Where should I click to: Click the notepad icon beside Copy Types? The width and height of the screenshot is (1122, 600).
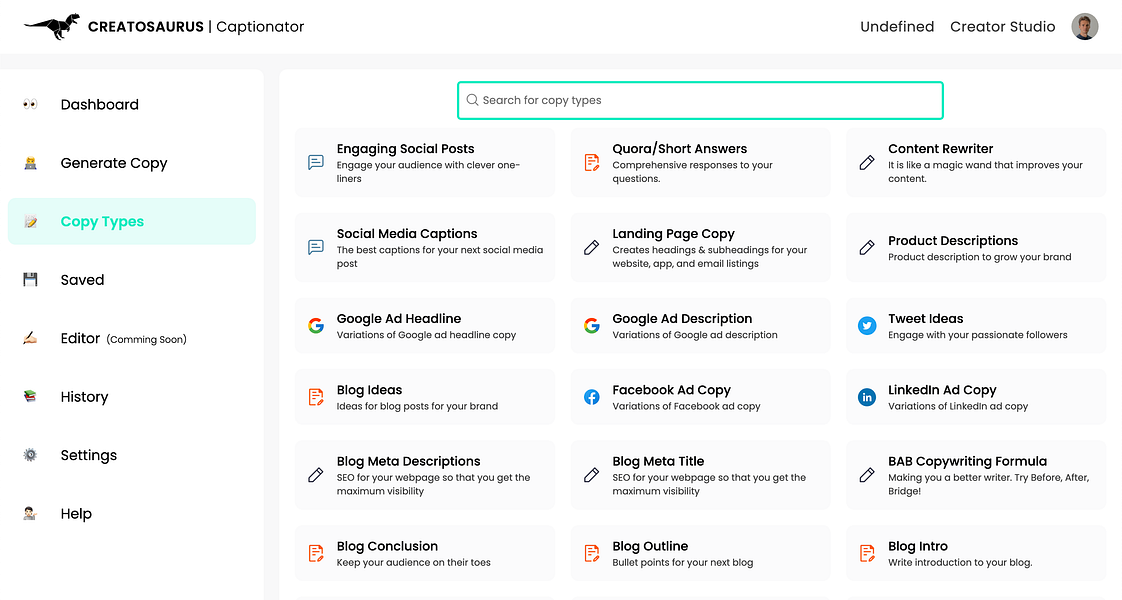[30, 222]
